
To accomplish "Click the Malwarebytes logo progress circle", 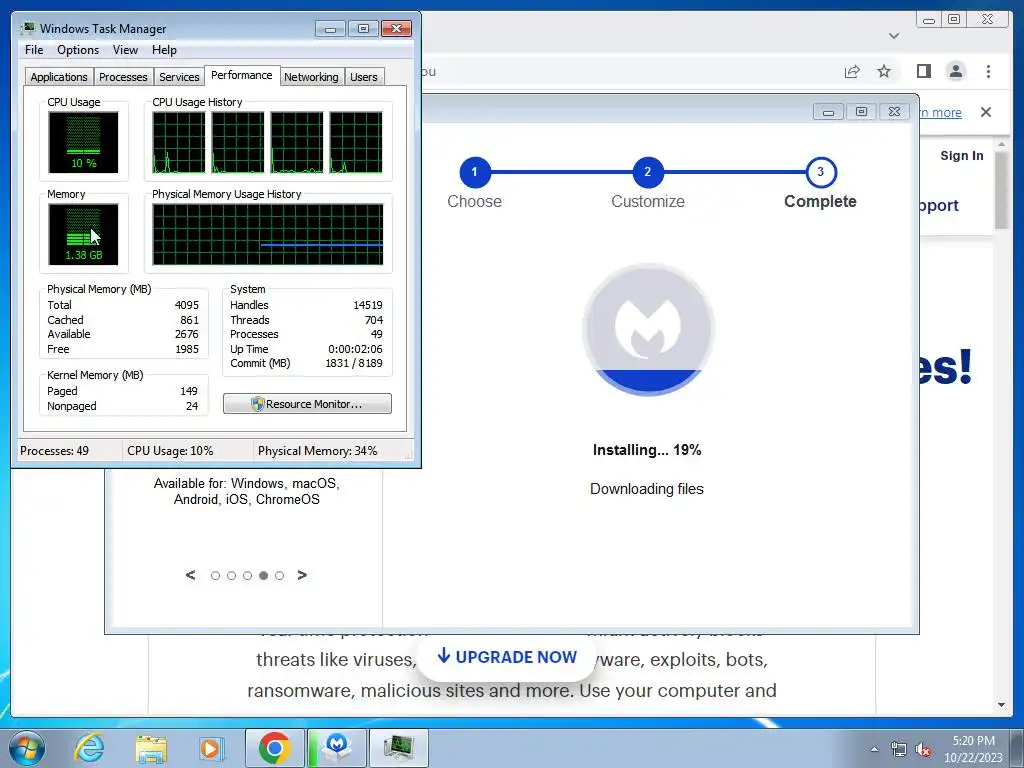I will point(648,330).
